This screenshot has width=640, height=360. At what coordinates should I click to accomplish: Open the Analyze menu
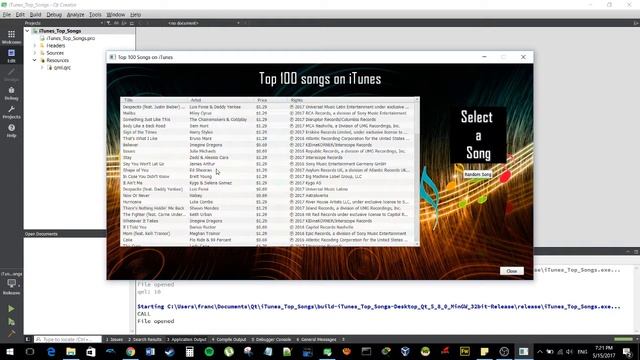coord(75,15)
